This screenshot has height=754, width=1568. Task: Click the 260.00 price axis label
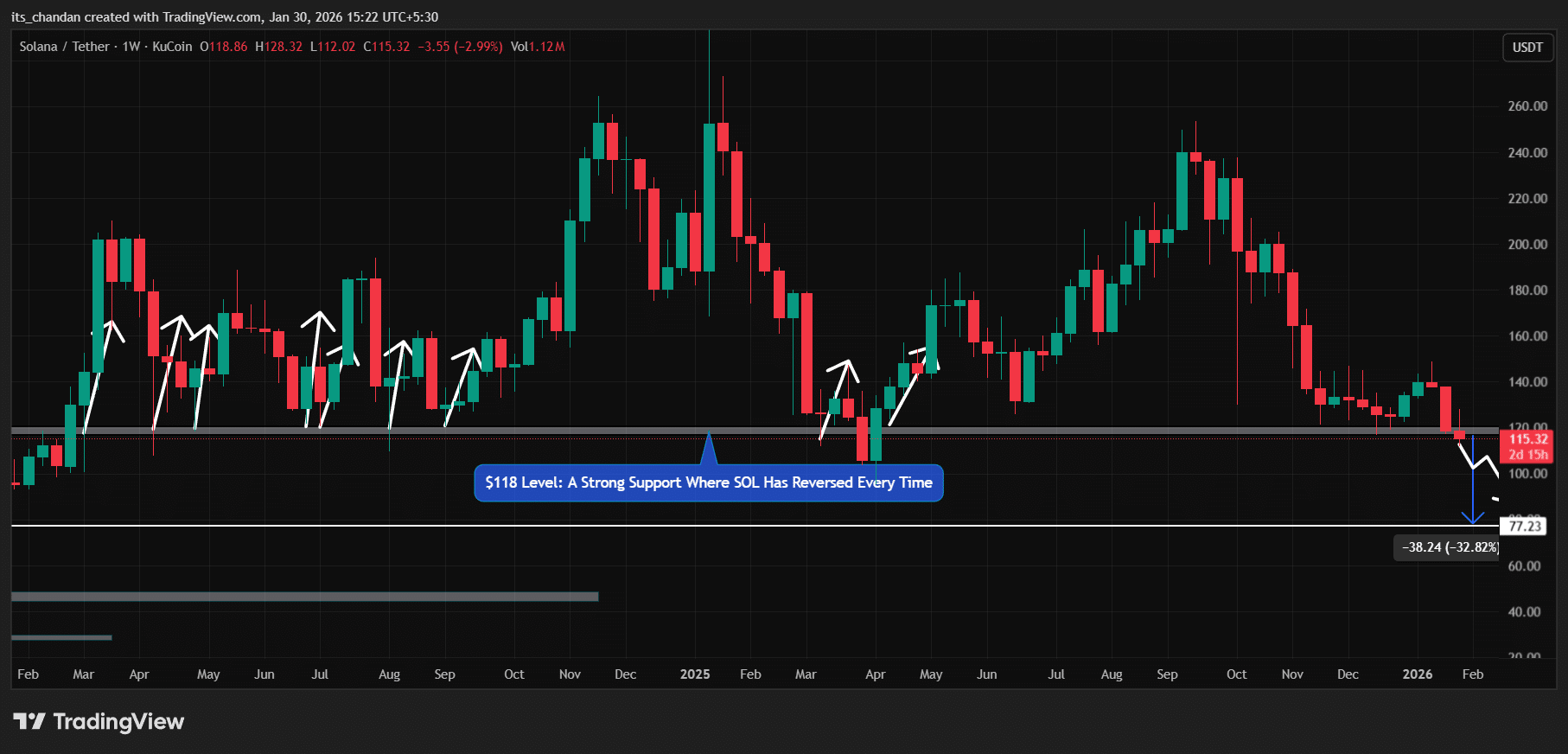click(1527, 106)
